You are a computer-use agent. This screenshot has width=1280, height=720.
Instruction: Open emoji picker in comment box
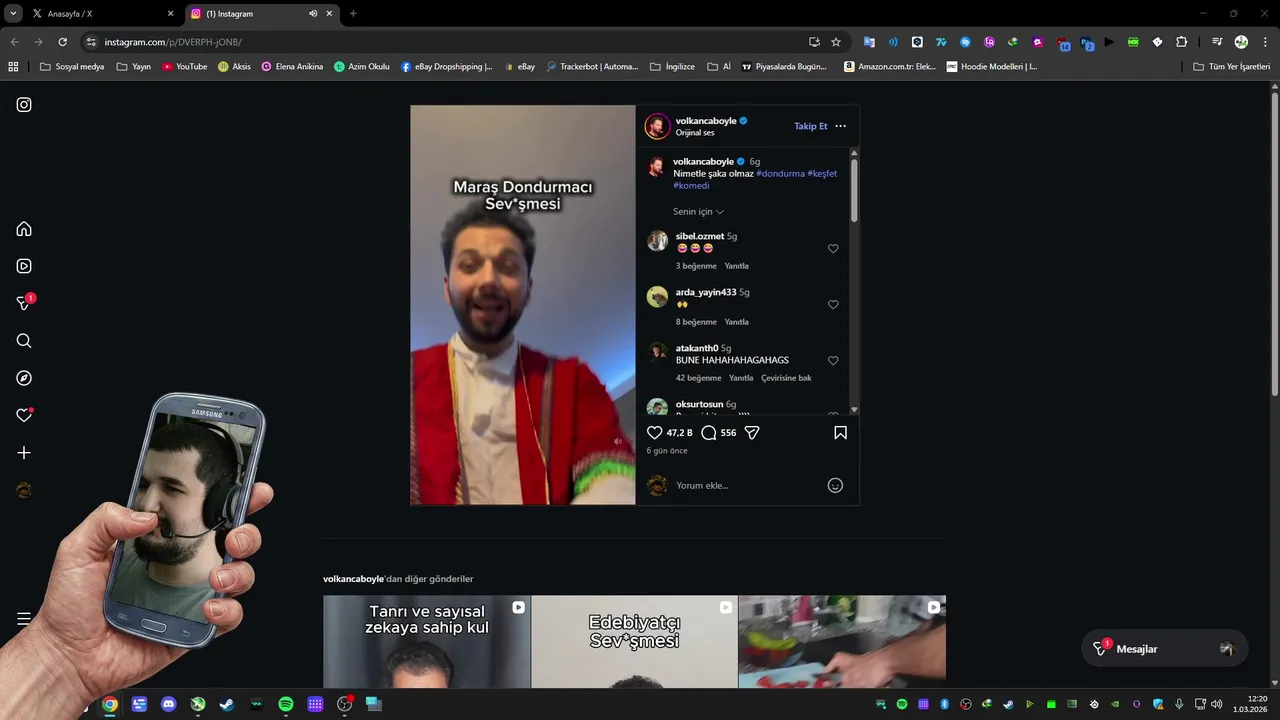pyautogui.click(x=835, y=486)
